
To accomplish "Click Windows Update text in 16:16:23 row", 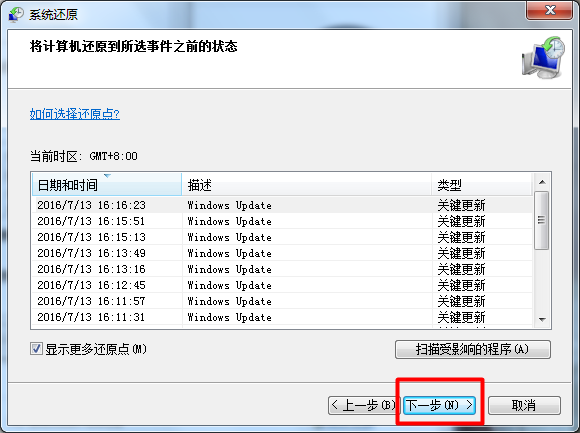I will tap(229, 205).
